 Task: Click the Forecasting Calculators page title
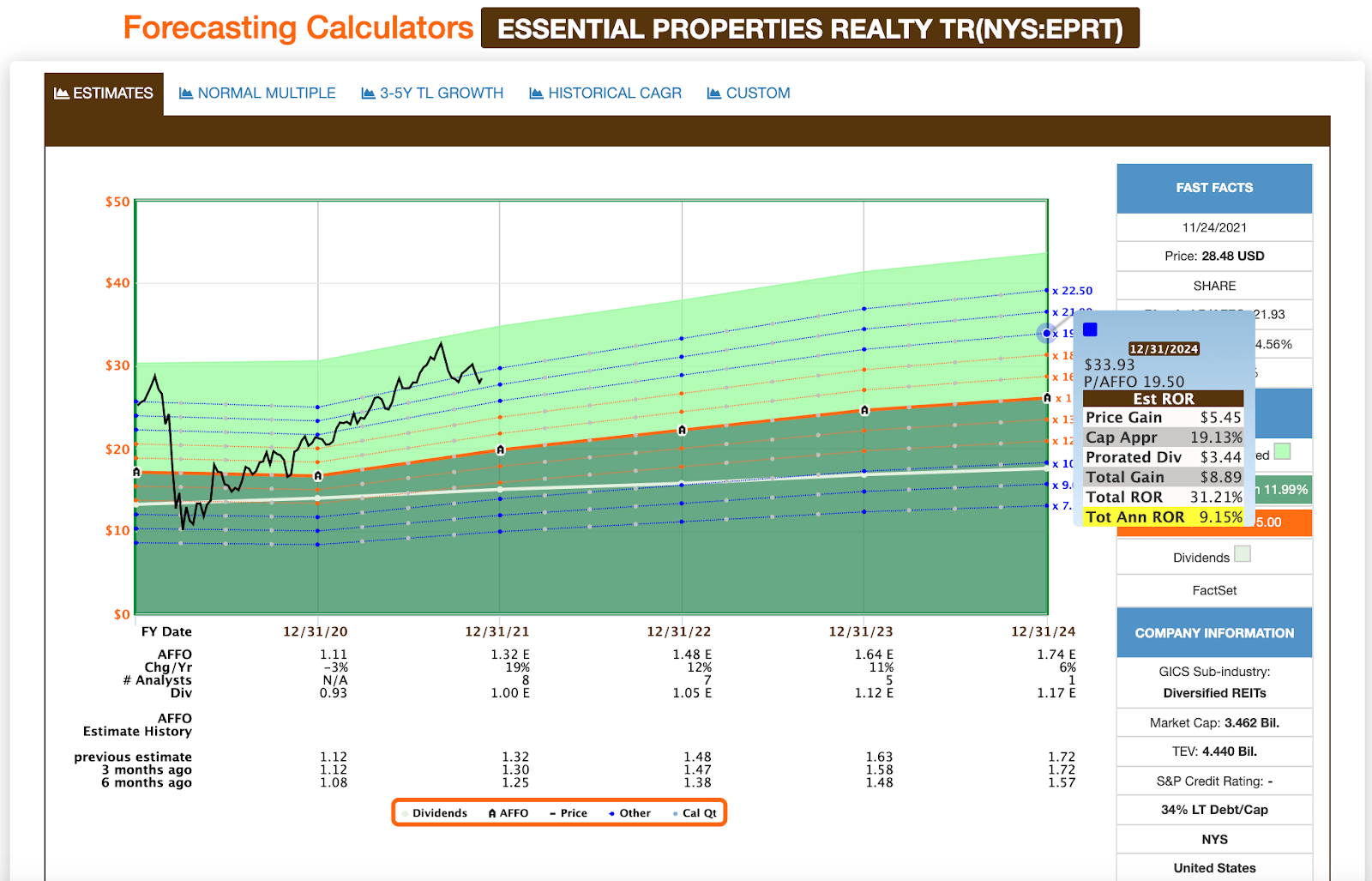[298, 27]
